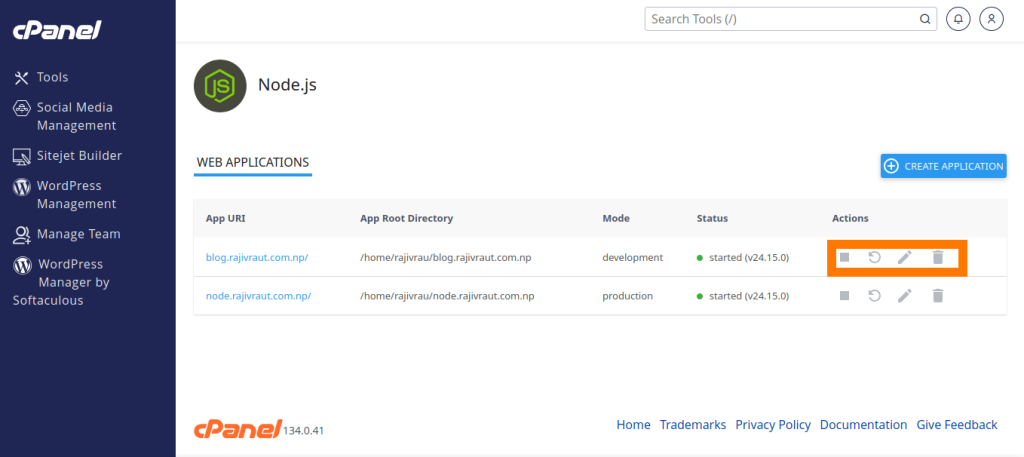Open the user account icon
This screenshot has width=1024, height=457.
[991, 19]
